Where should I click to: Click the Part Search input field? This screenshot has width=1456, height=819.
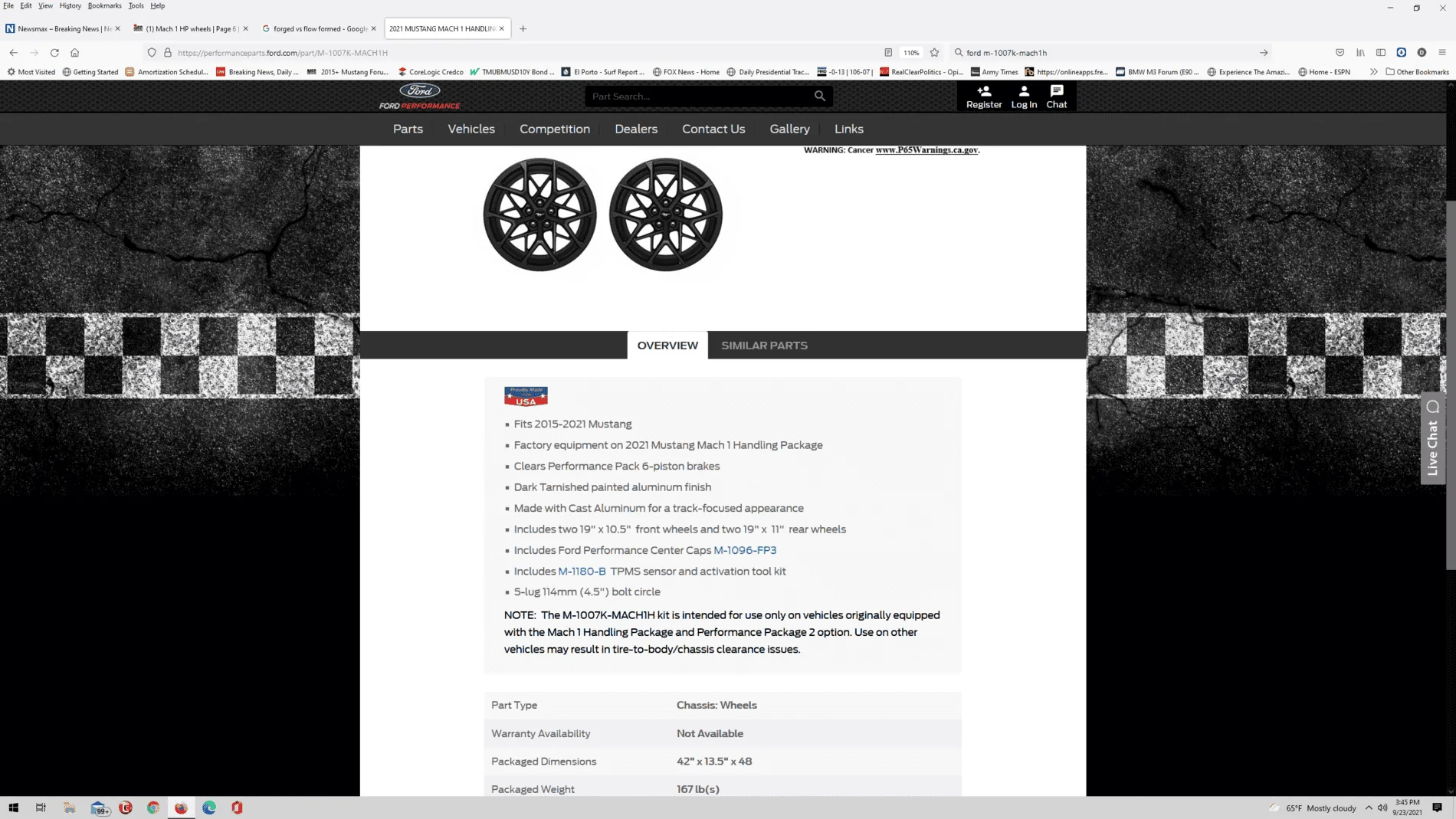pyautogui.click(x=700, y=97)
